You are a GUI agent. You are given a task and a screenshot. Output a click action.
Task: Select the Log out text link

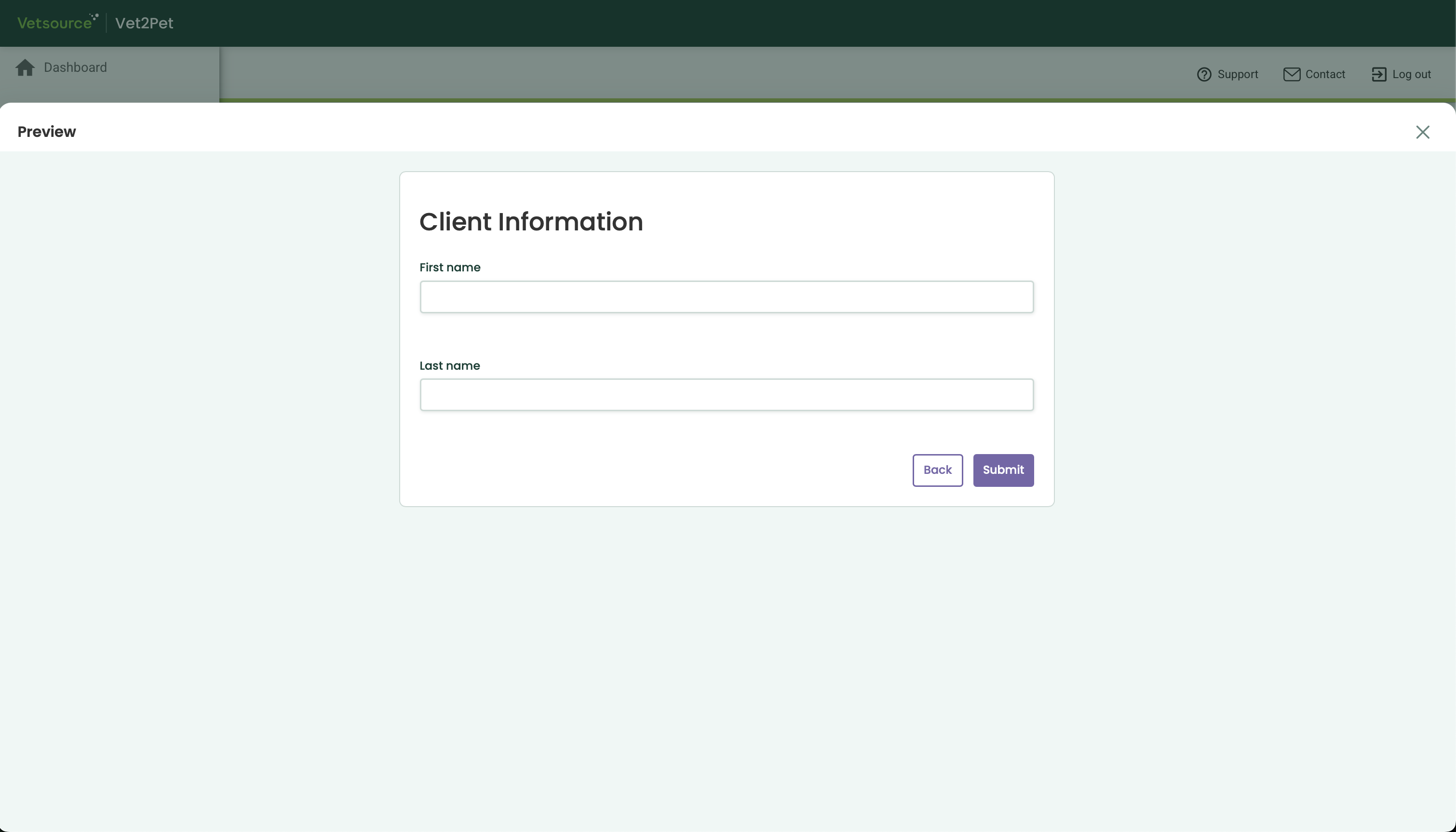[1412, 74]
